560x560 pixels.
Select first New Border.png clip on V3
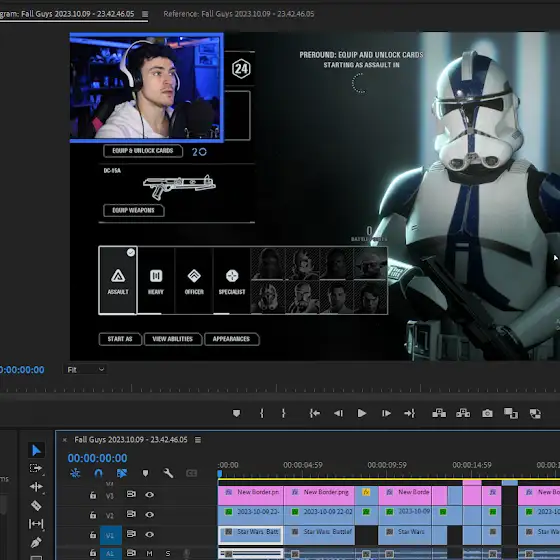click(x=251, y=495)
